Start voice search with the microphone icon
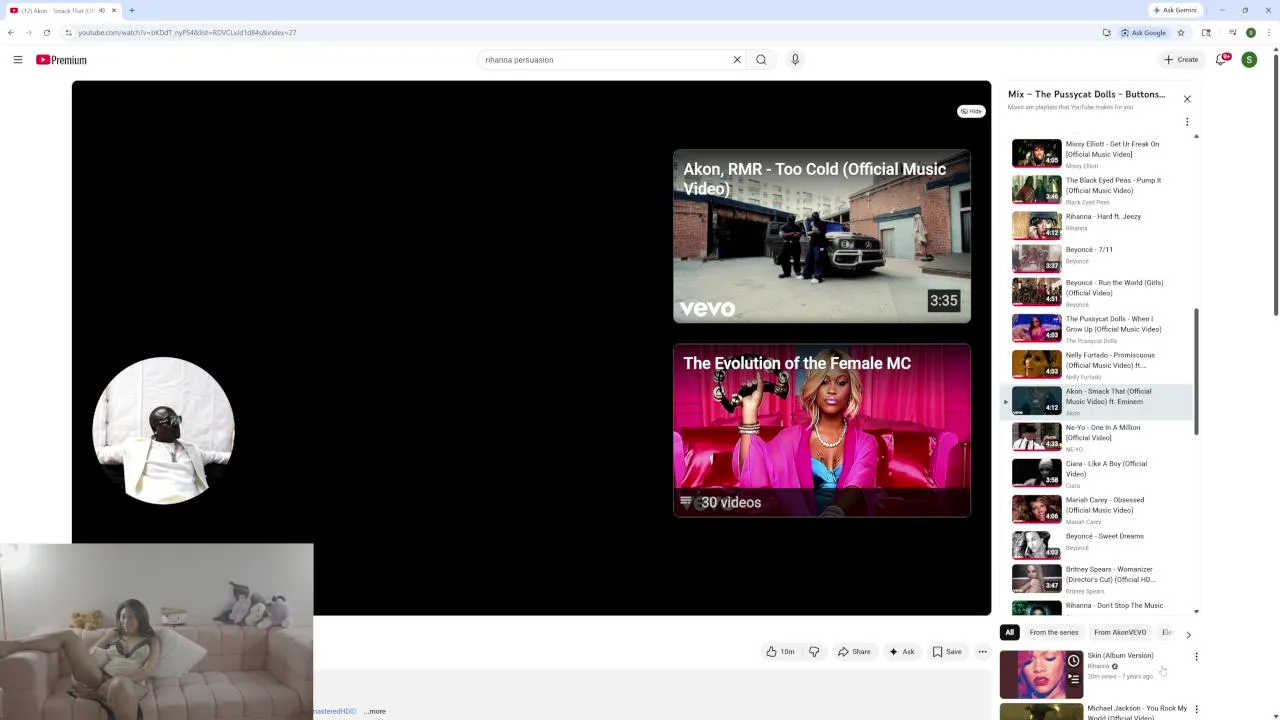The image size is (1280, 720). point(795,60)
